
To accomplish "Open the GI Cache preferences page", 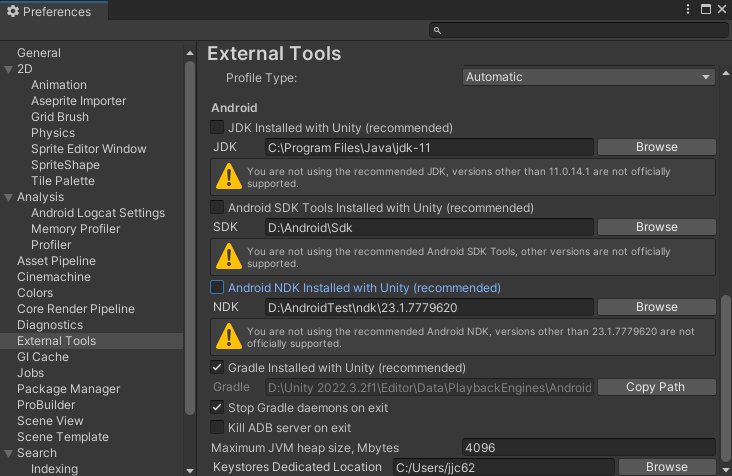I will tap(43, 357).
